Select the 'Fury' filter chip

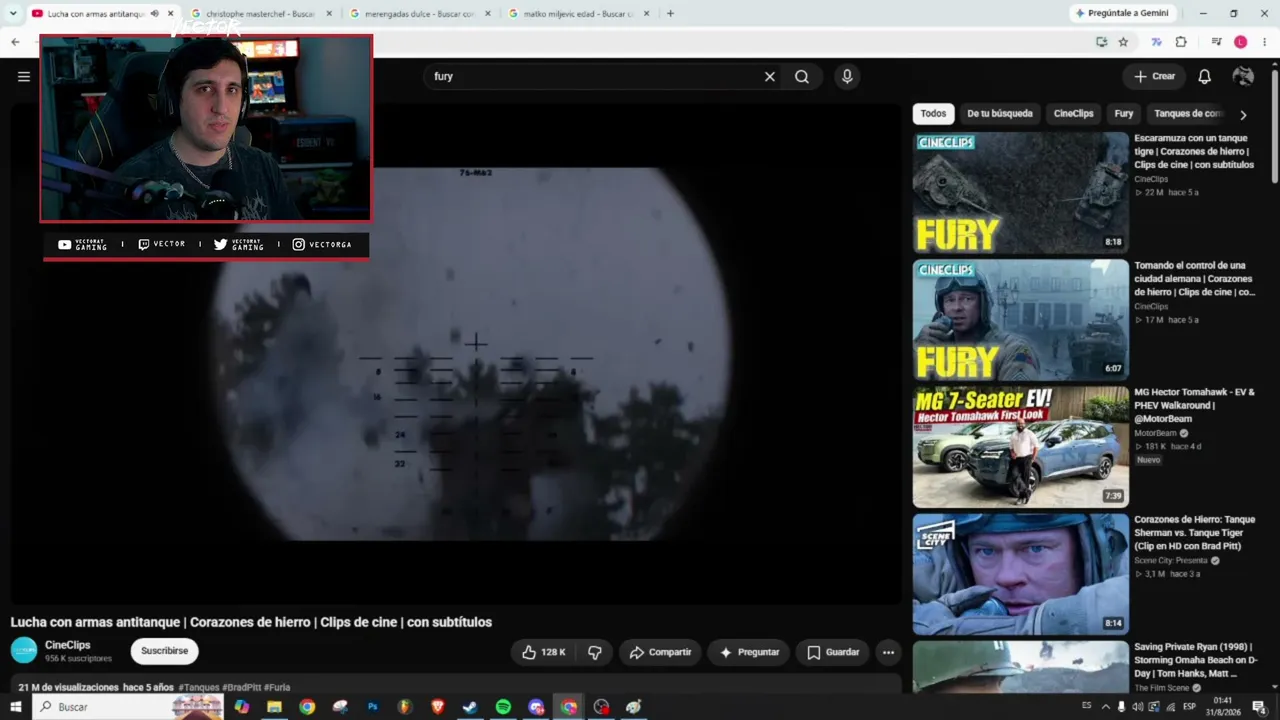pos(1124,114)
